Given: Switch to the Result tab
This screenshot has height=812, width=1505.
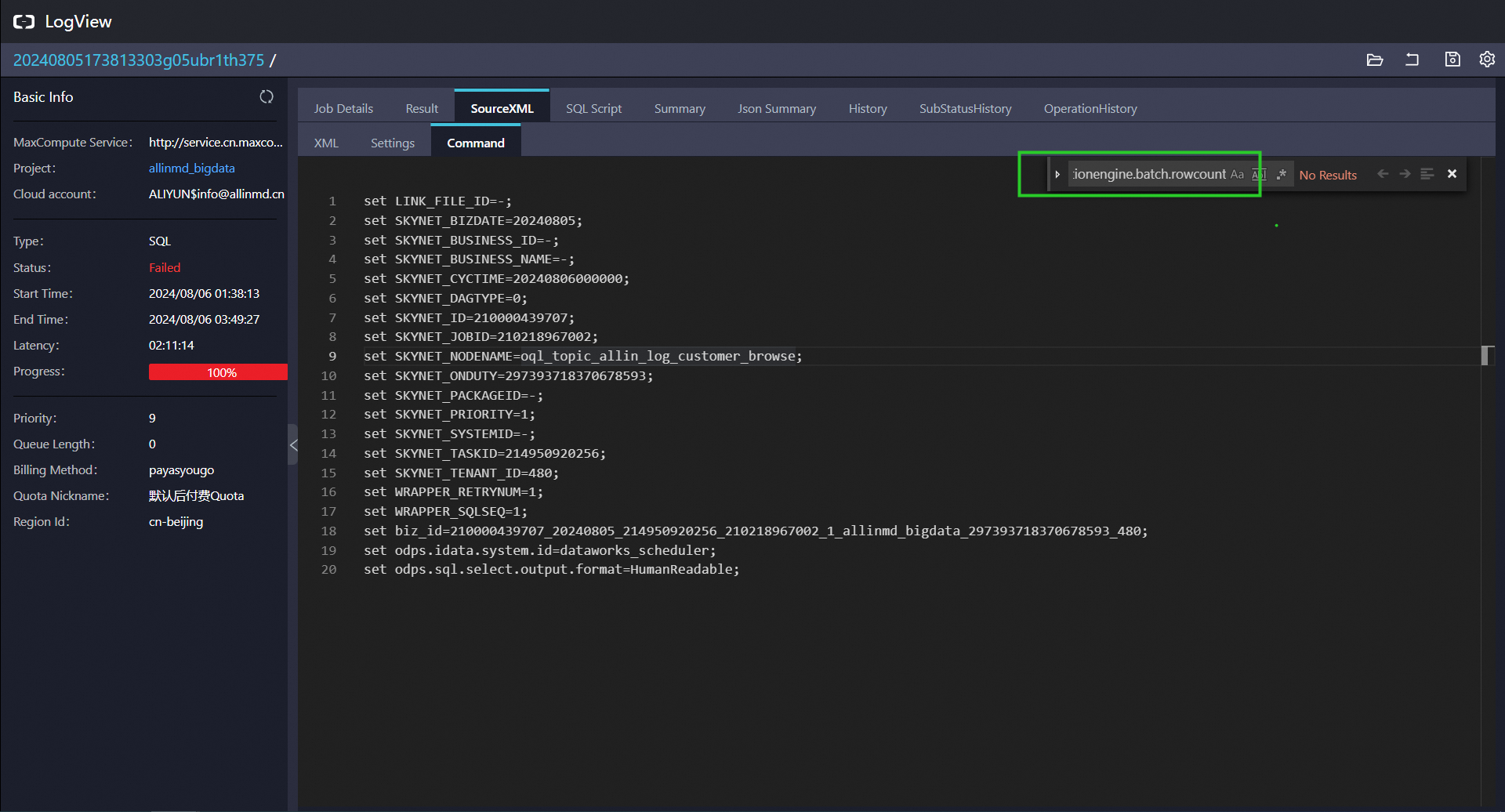Looking at the screenshot, I should pos(422,108).
